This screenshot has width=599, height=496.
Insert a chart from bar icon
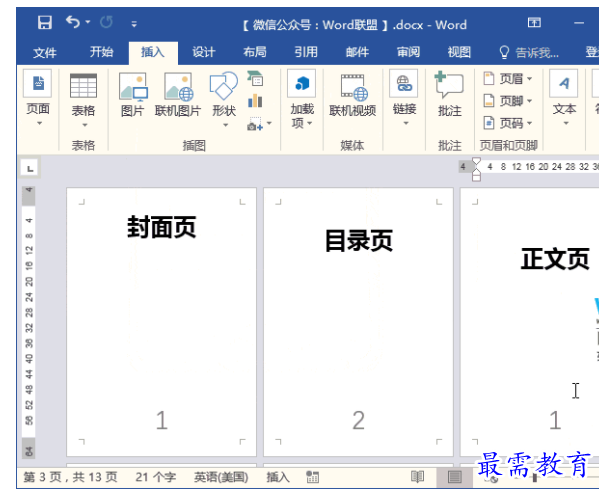click(255, 101)
